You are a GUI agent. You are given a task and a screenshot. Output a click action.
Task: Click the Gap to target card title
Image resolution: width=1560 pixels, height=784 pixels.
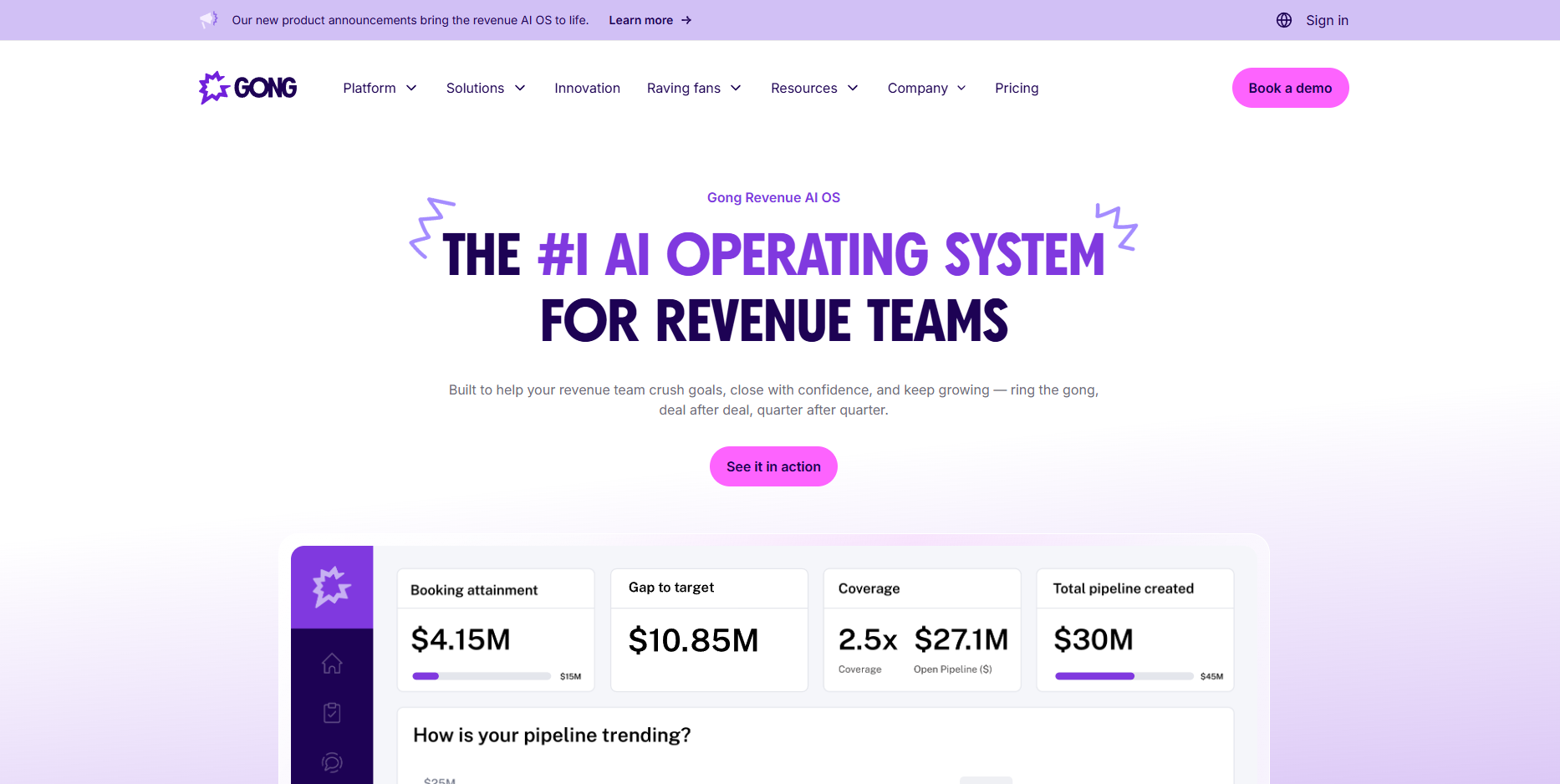(x=671, y=588)
